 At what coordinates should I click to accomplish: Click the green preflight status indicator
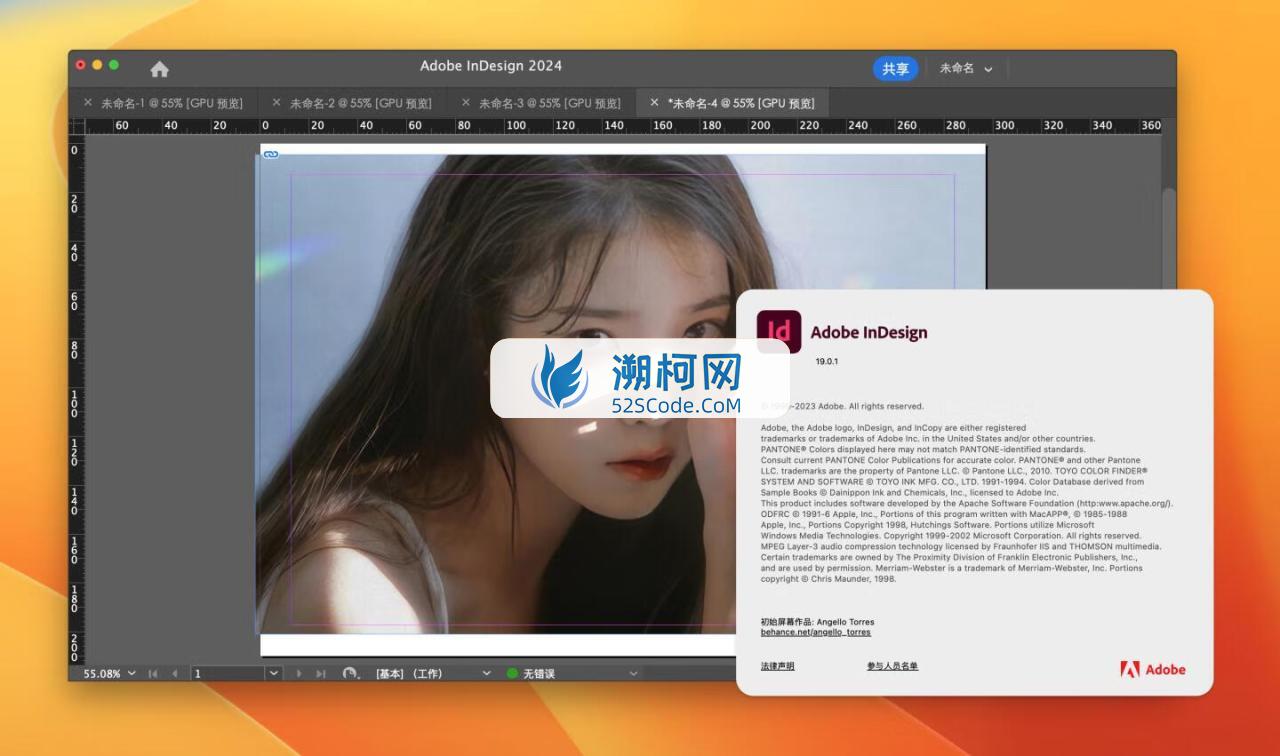click(512, 673)
